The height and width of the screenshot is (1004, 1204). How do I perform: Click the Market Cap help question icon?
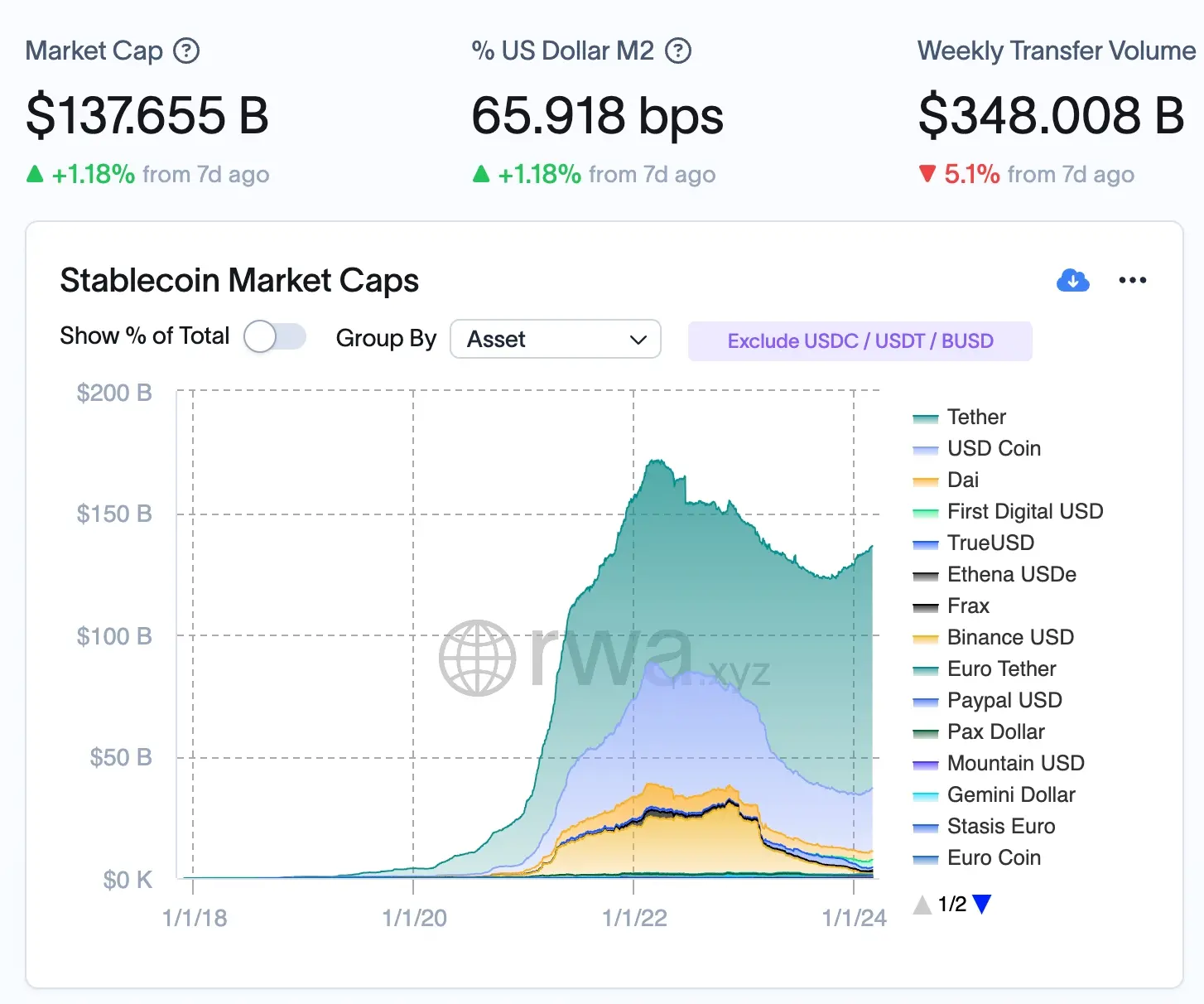point(186,51)
